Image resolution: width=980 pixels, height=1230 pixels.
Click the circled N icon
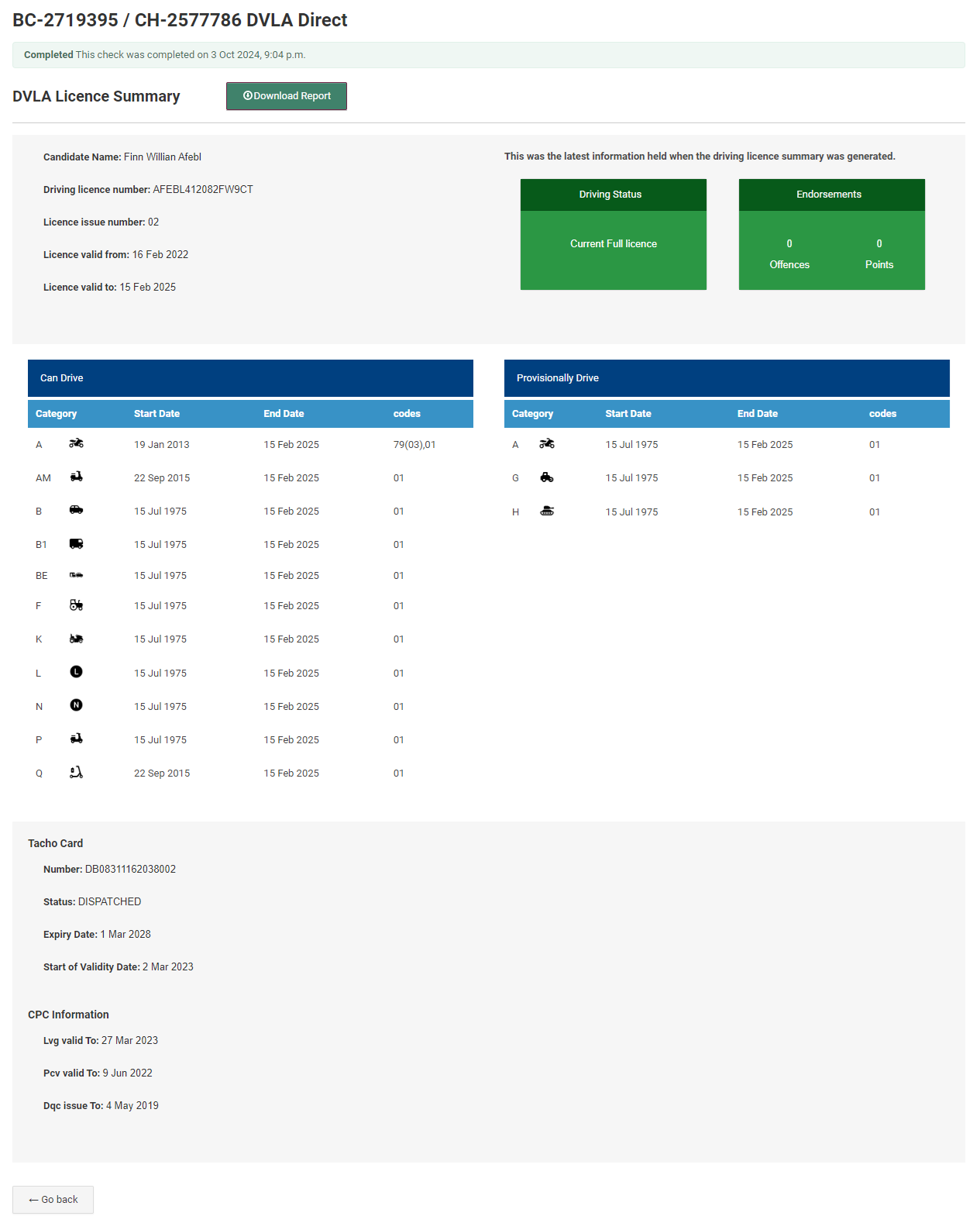pyautogui.click(x=76, y=705)
